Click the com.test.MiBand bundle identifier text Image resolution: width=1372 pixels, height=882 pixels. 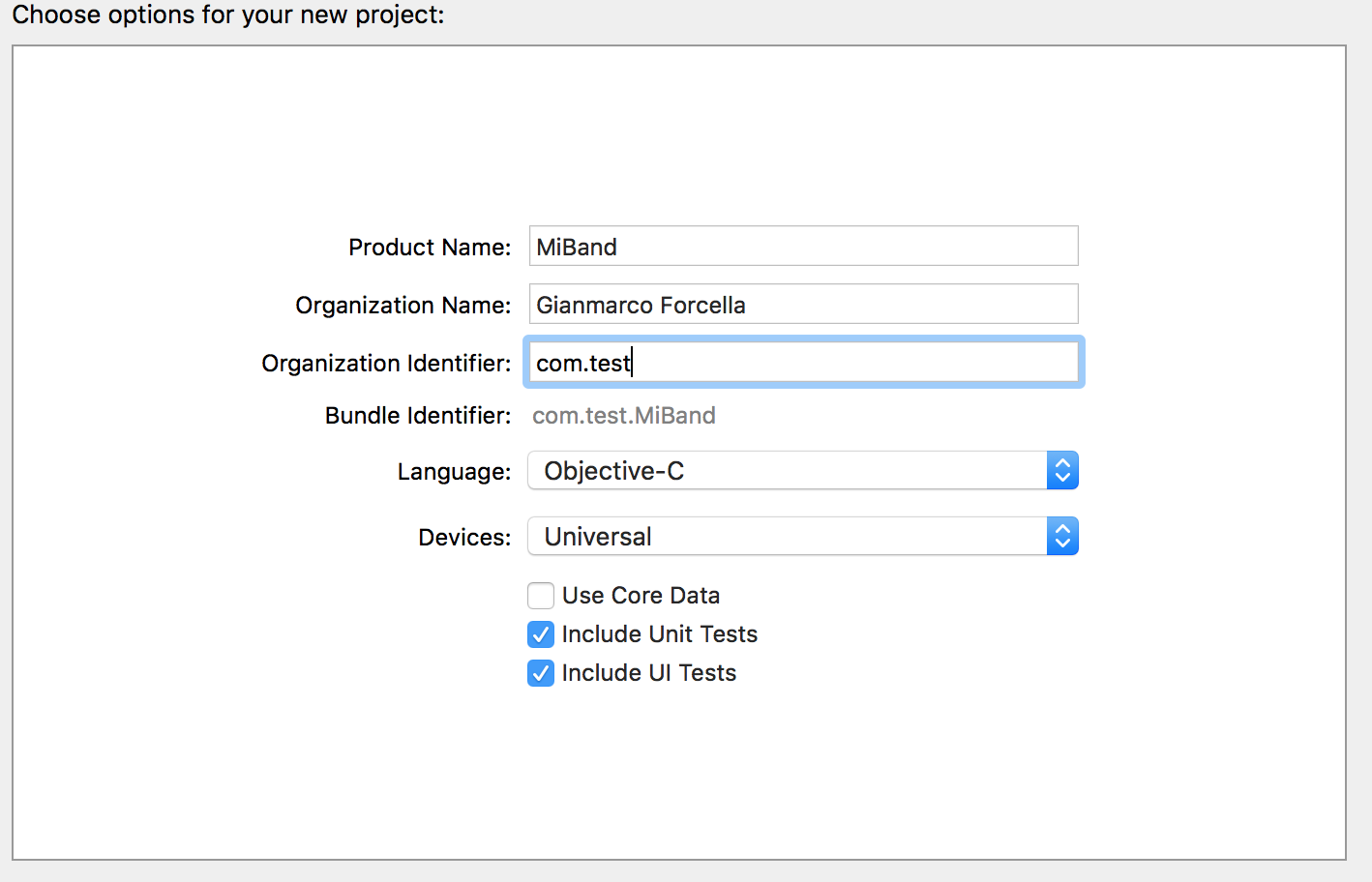(624, 416)
